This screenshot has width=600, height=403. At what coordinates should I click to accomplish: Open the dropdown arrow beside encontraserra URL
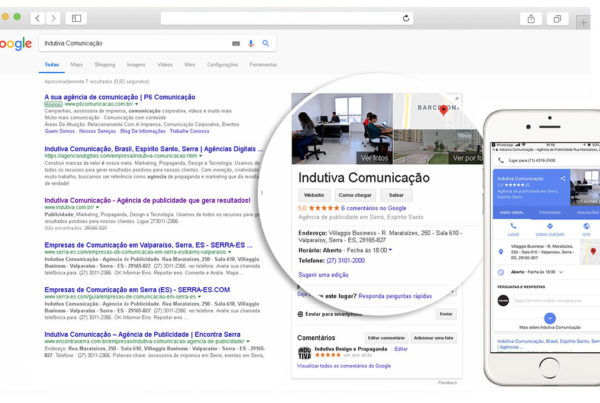coord(248,341)
